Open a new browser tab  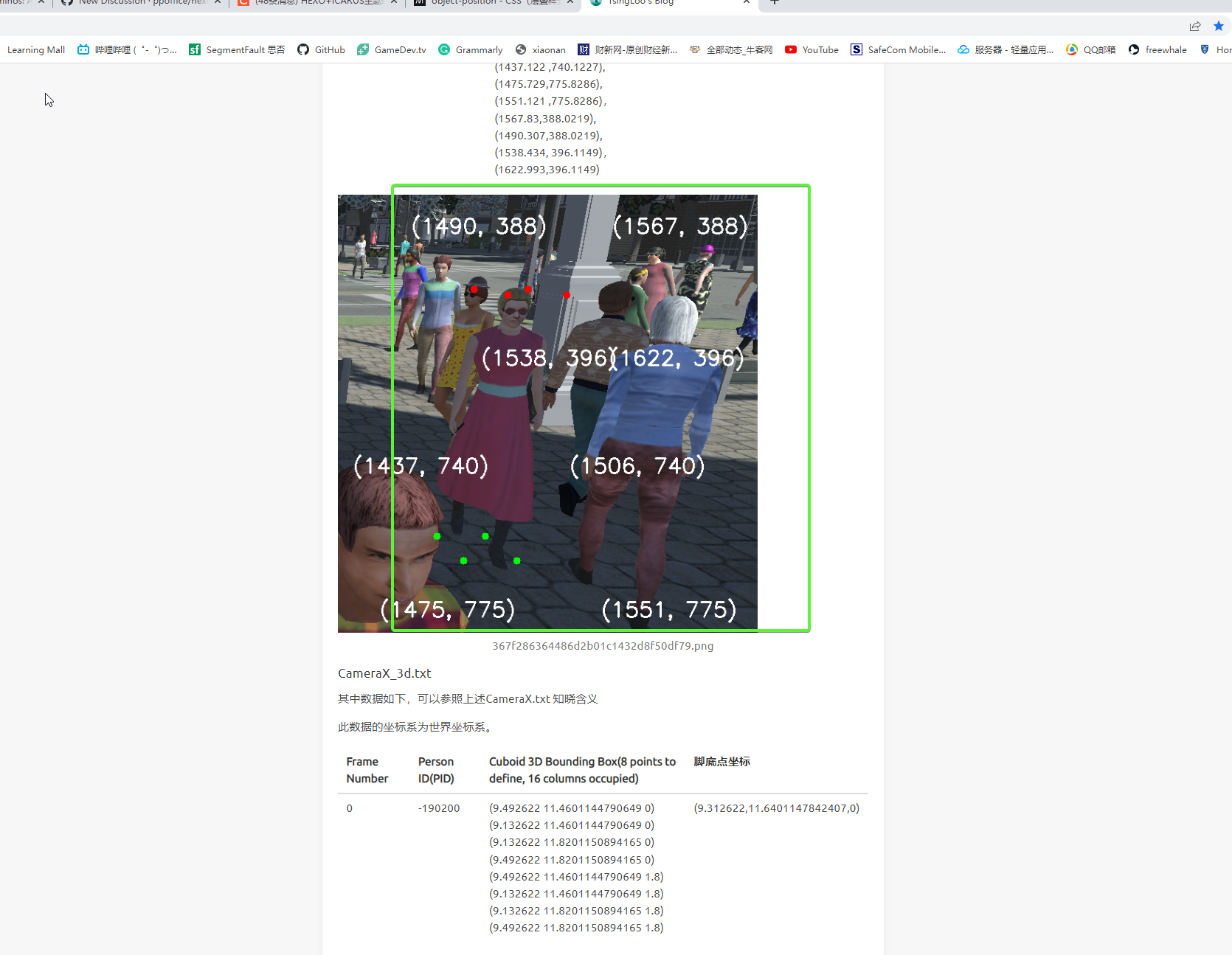[773, 3]
